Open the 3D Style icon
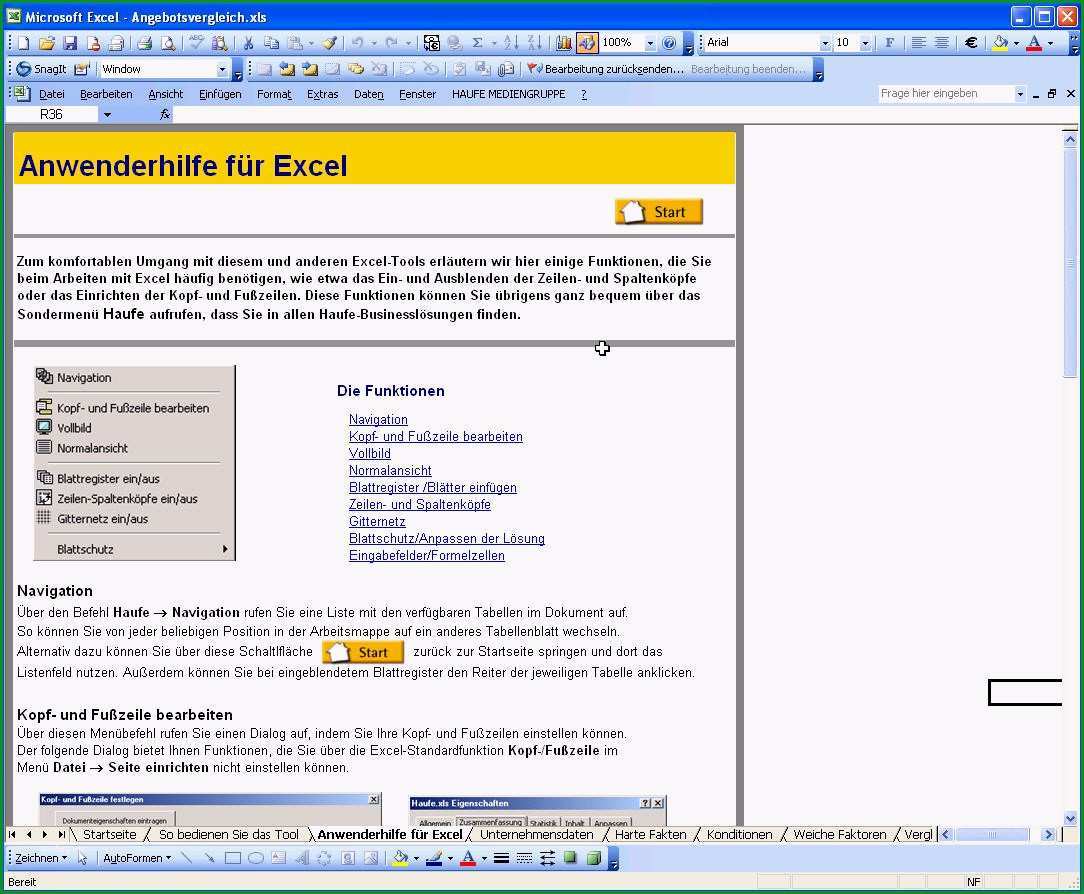The width and height of the screenshot is (1084, 894). coord(594,858)
